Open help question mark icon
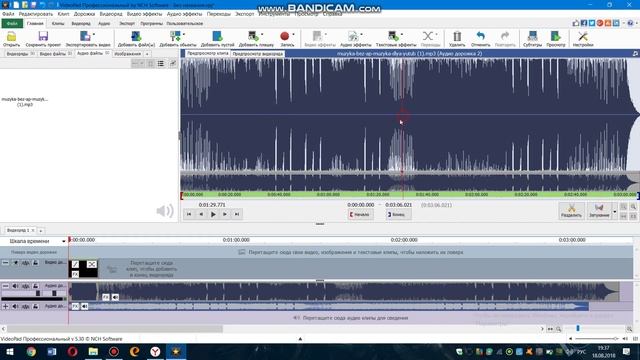The image size is (640, 360). coord(631,23)
